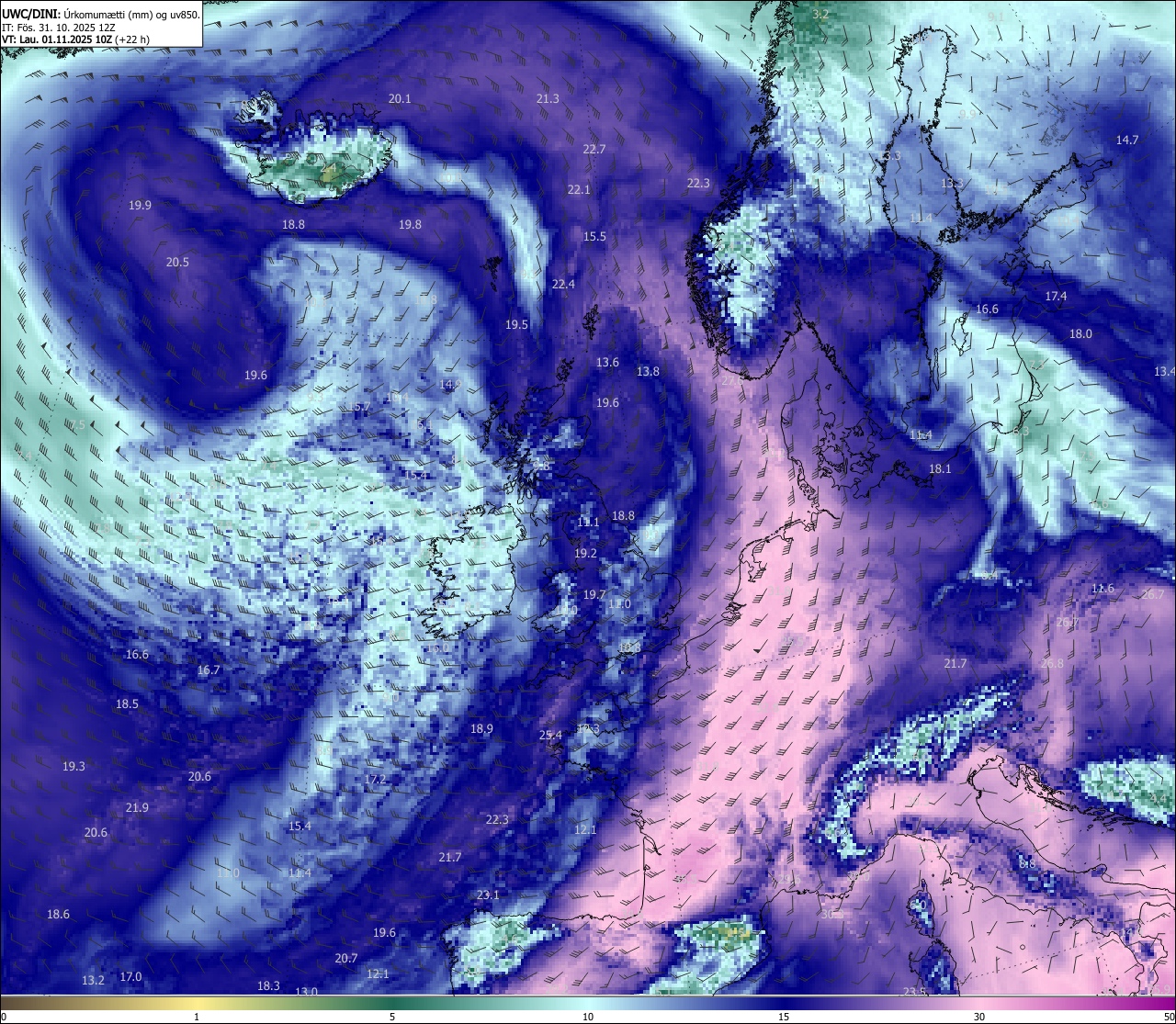Click the 17.4 value label on the map
The height and width of the screenshot is (1024, 1176).
(1056, 296)
